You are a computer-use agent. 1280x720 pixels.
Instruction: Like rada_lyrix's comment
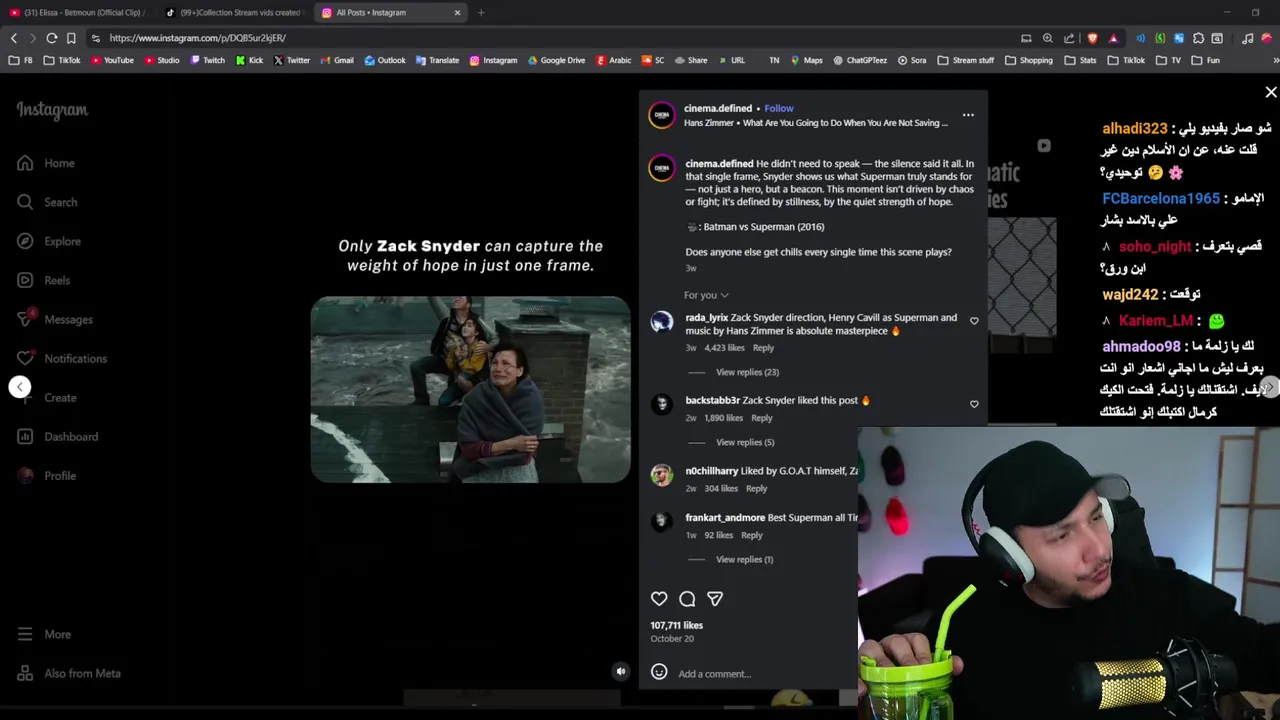pos(974,321)
